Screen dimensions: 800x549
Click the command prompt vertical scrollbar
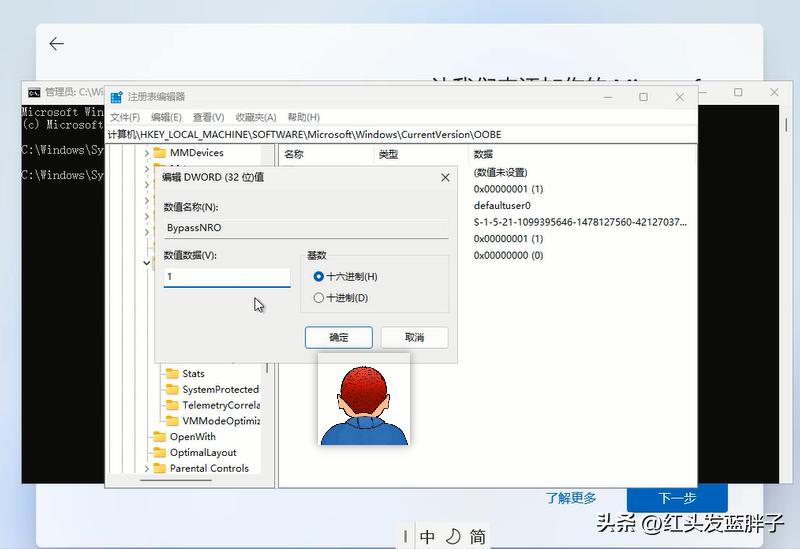[x=786, y=125]
